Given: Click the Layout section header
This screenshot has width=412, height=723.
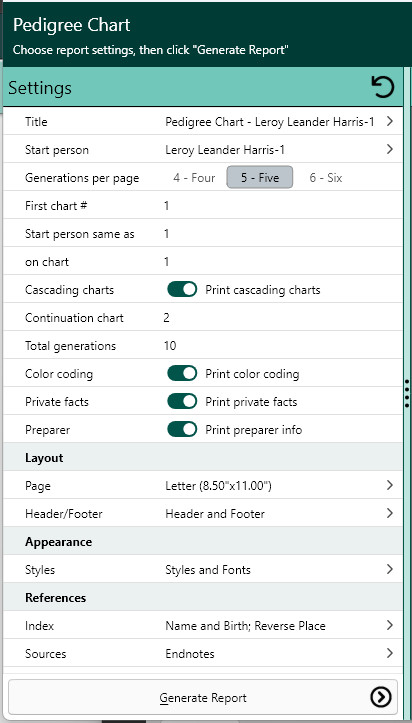Looking at the screenshot, I should [44, 458].
